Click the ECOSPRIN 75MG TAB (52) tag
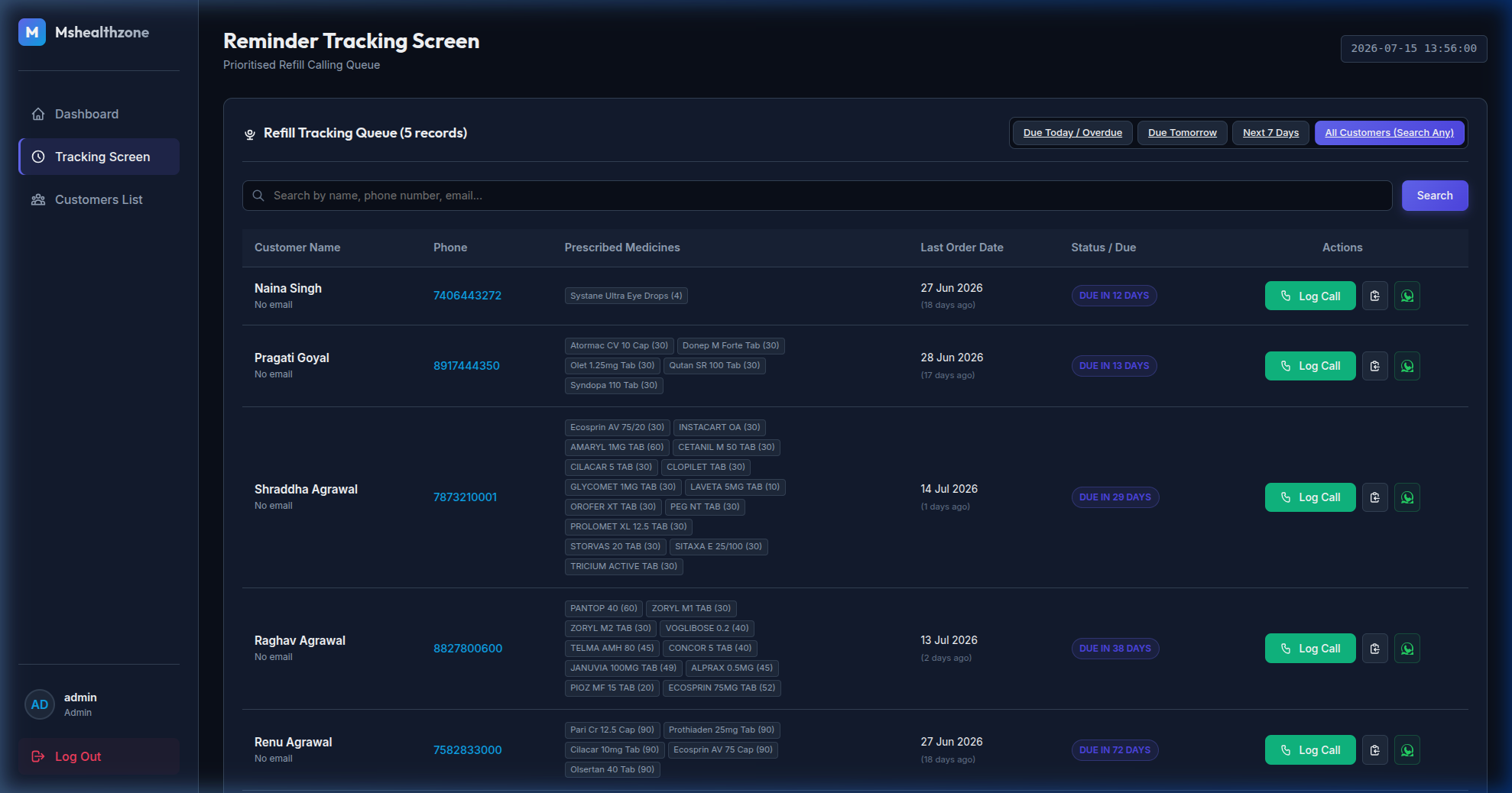 click(x=722, y=688)
